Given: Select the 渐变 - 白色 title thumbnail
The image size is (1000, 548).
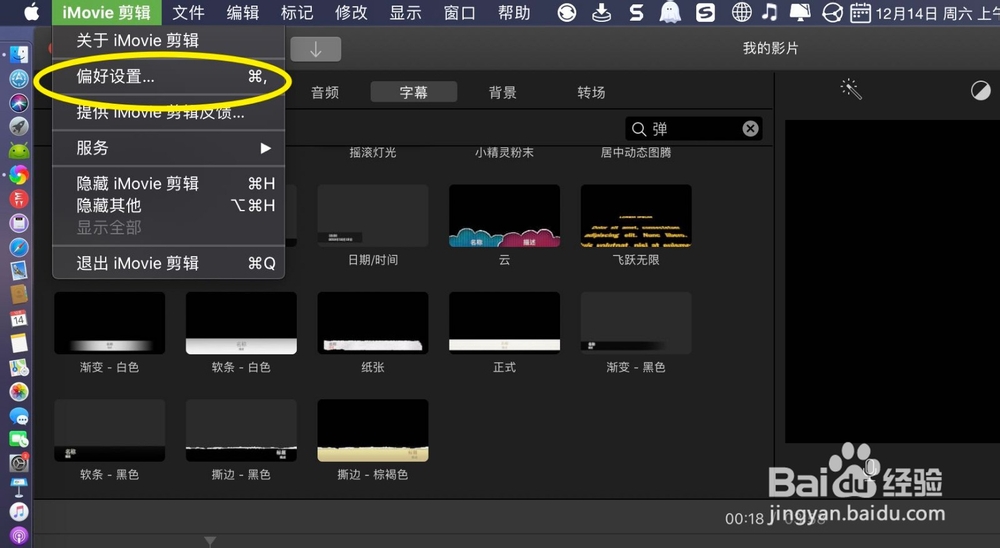Looking at the screenshot, I should (x=110, y=323).
